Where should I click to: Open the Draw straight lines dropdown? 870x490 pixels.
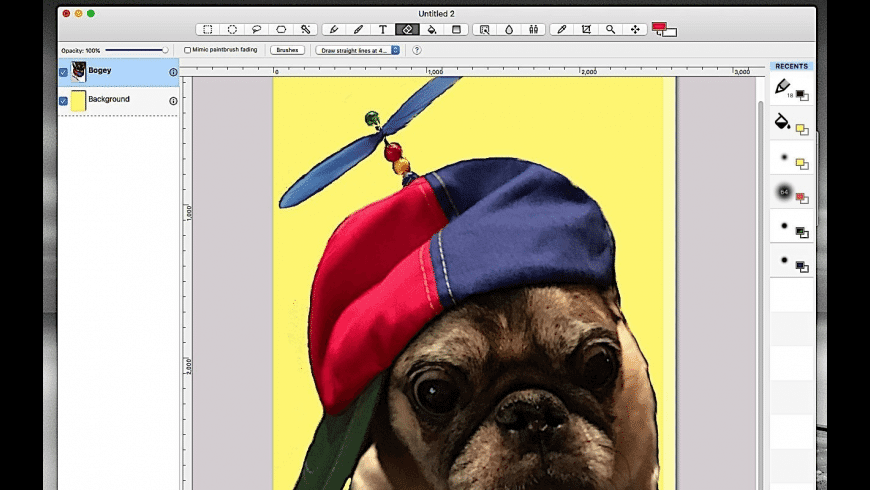coord(357,50)
